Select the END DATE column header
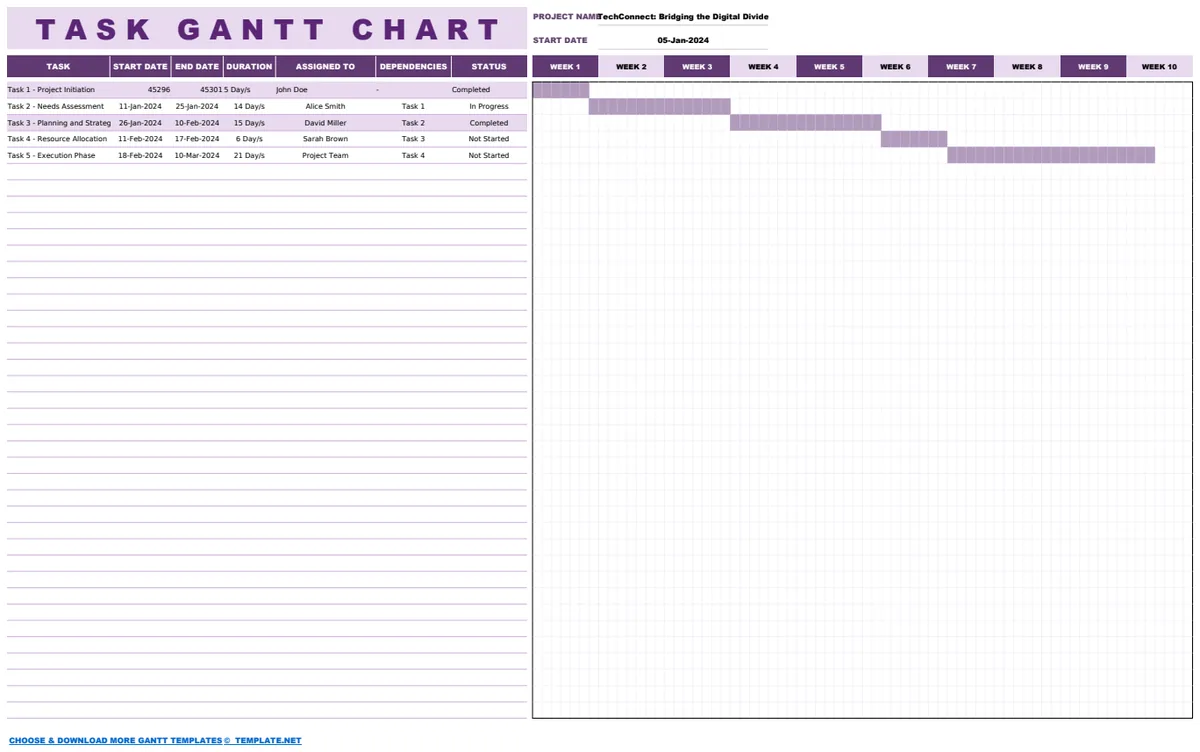 196,67
